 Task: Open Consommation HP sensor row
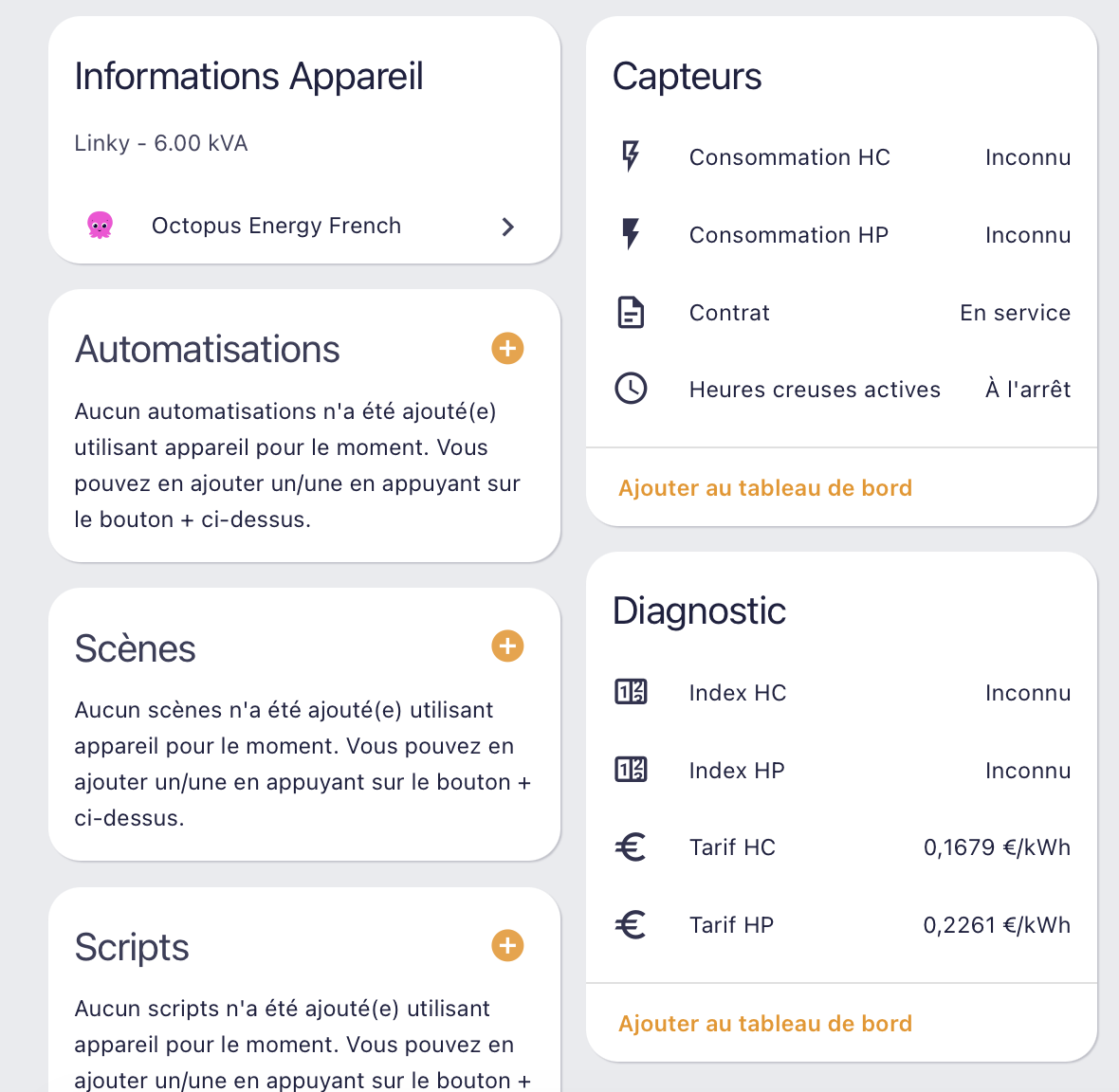point(788,235)
